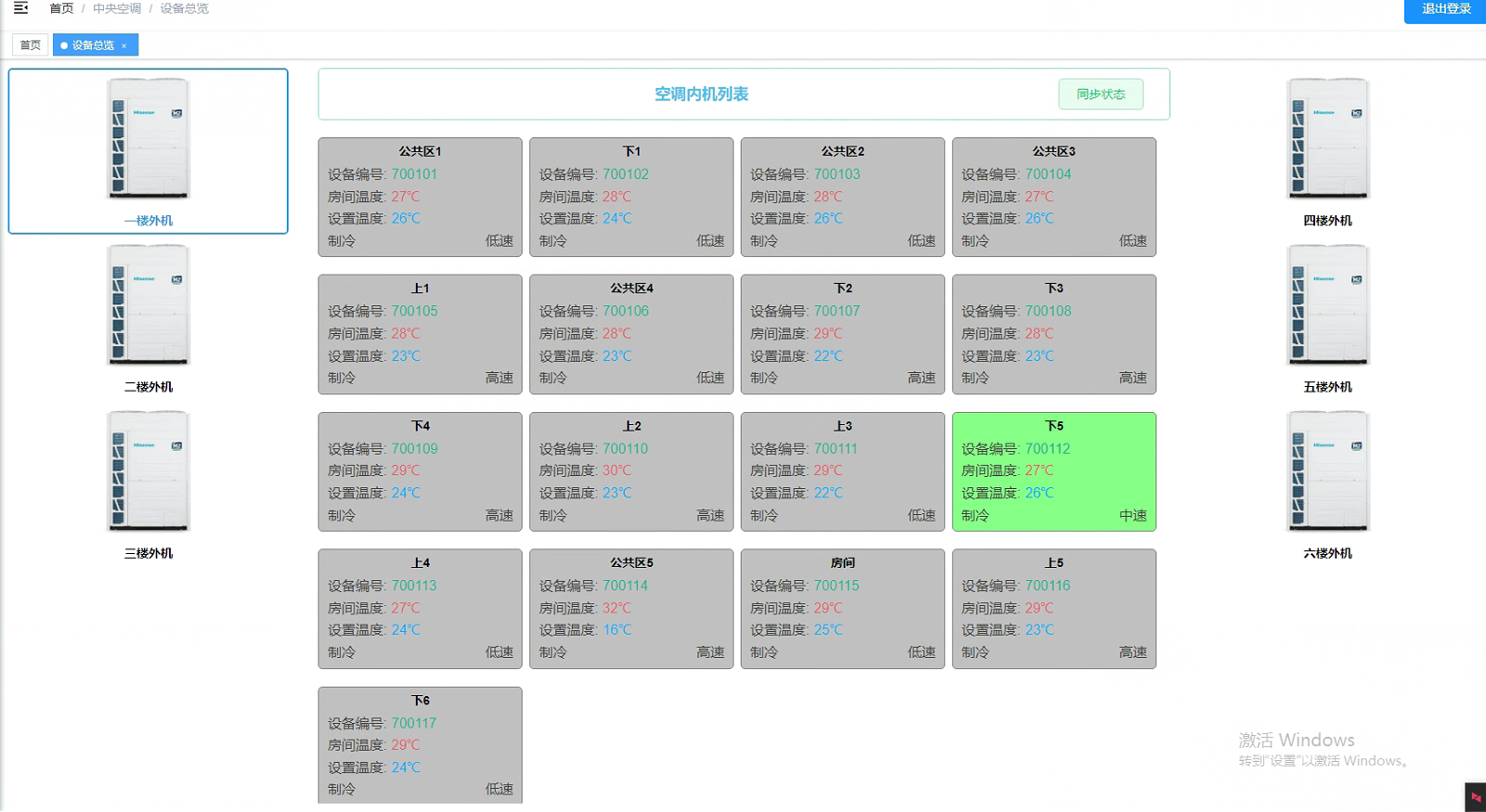1486x812 pixels.
Task: Select the 四楼外机 outdoor unit image
Action: tap(1327, 138)
